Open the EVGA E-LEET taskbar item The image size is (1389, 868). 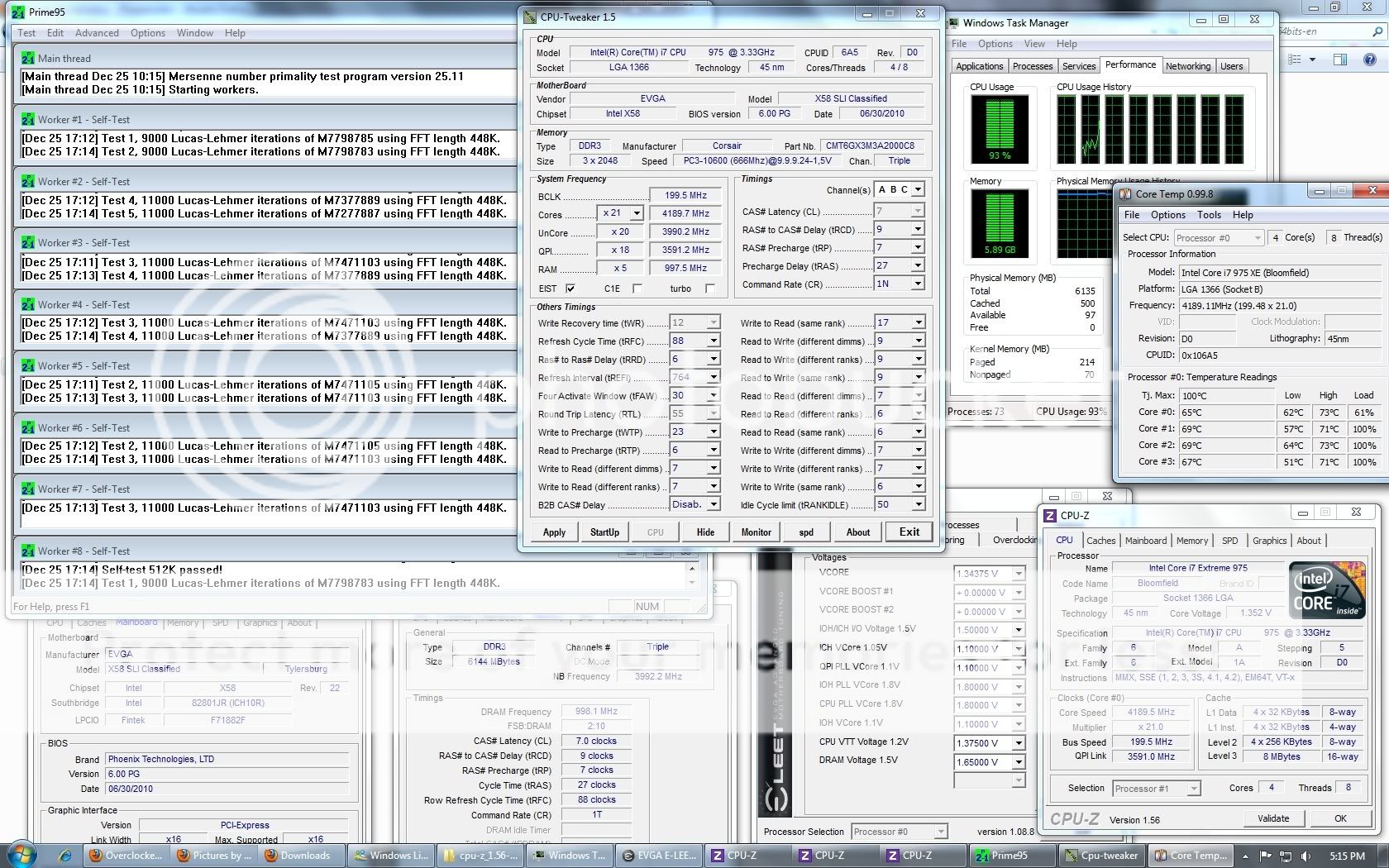(660, 856)
